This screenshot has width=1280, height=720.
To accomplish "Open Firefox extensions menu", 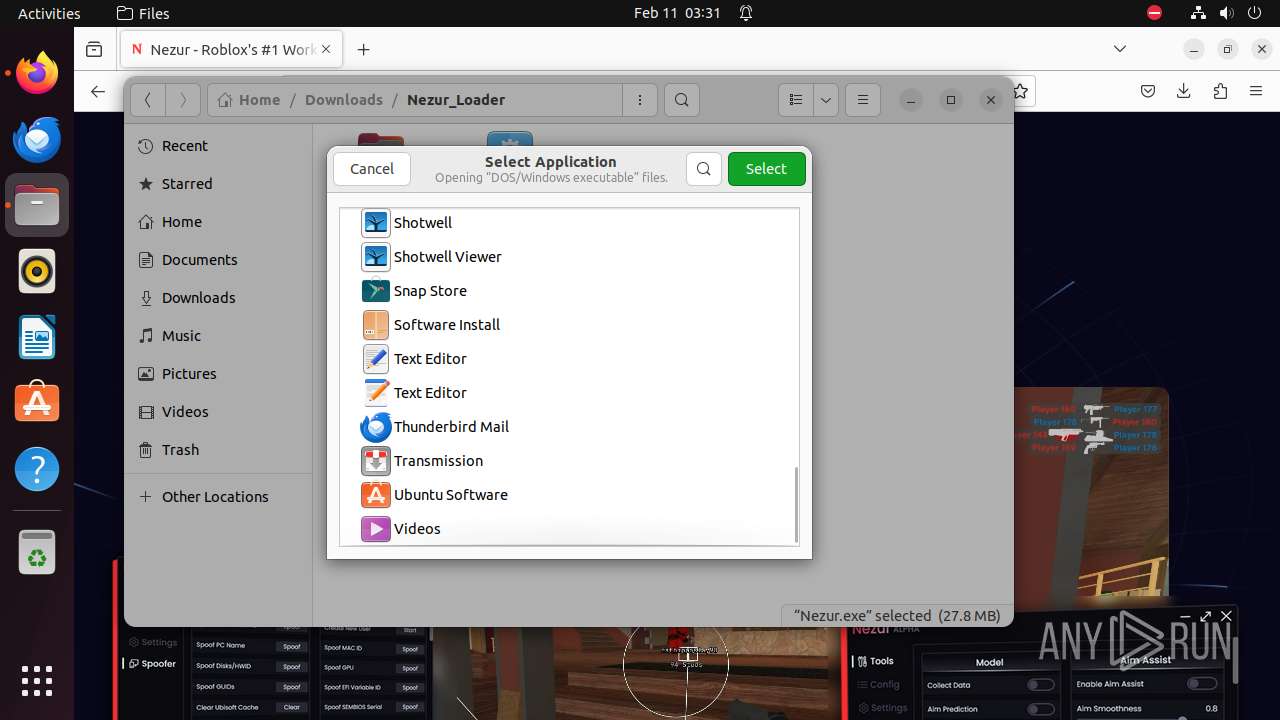I will point(1220,91).
